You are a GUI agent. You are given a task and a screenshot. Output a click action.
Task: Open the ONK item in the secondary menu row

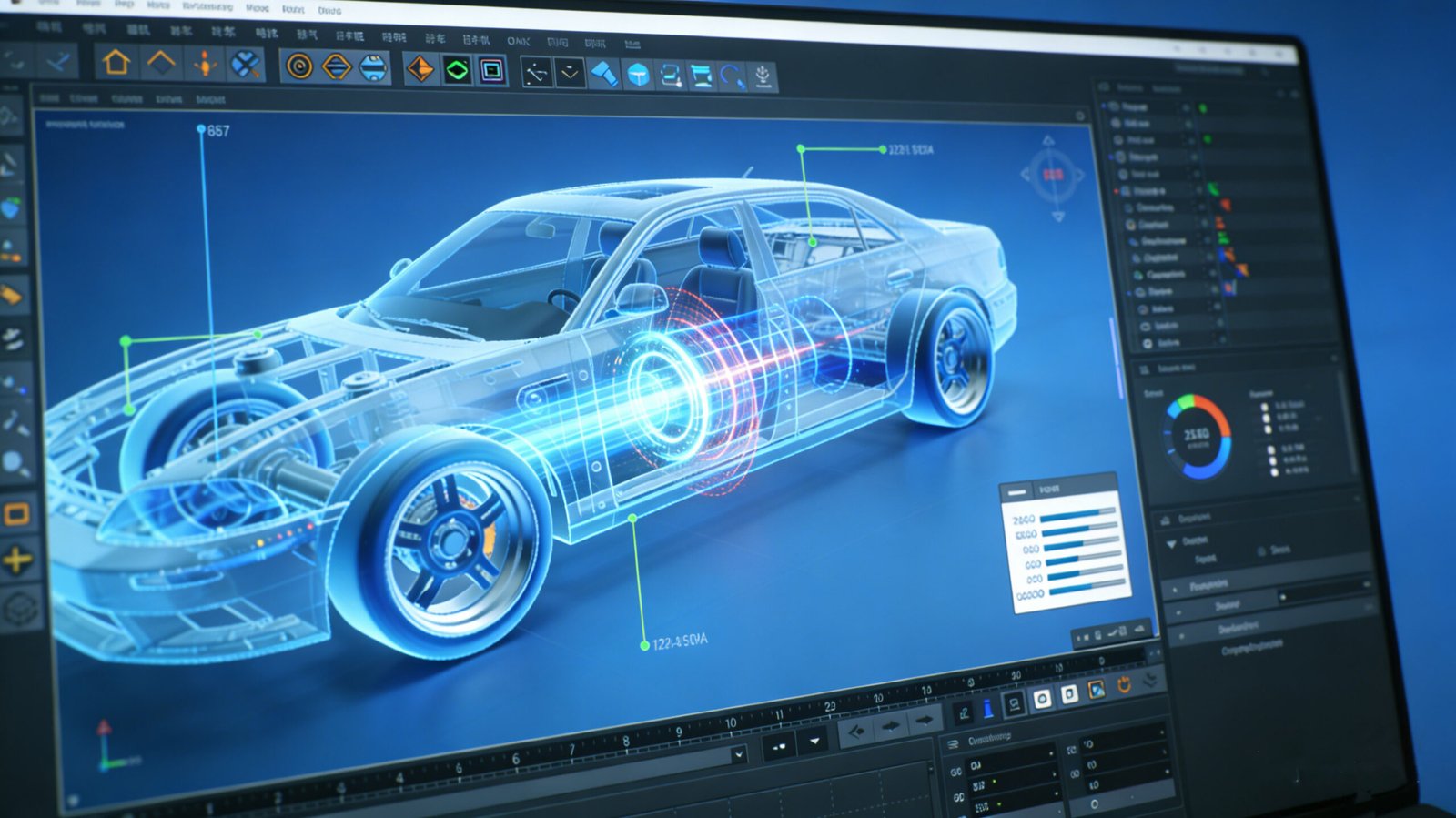click(x=518, y=41)
